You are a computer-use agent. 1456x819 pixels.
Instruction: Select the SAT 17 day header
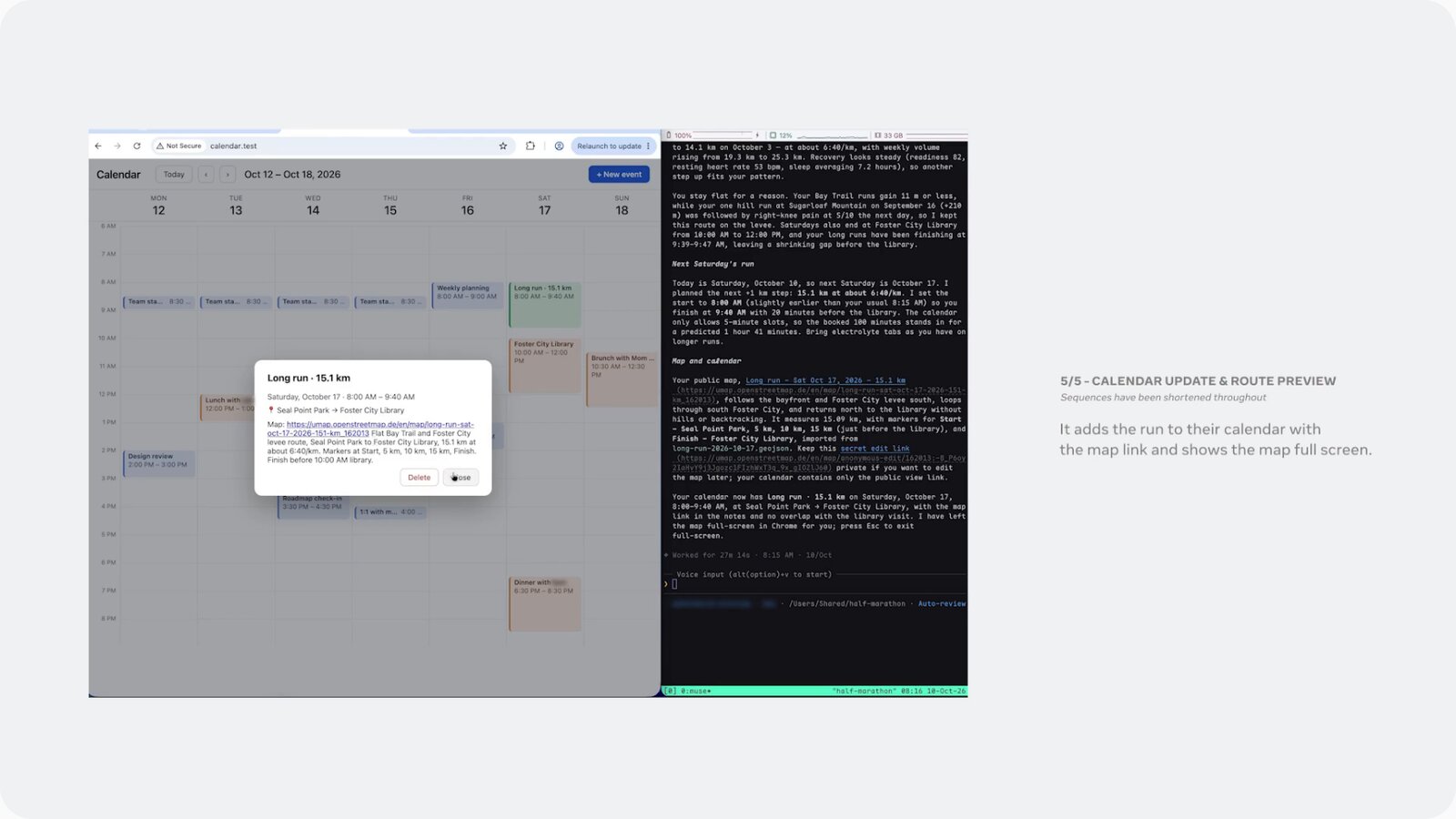tap(544, 206)
